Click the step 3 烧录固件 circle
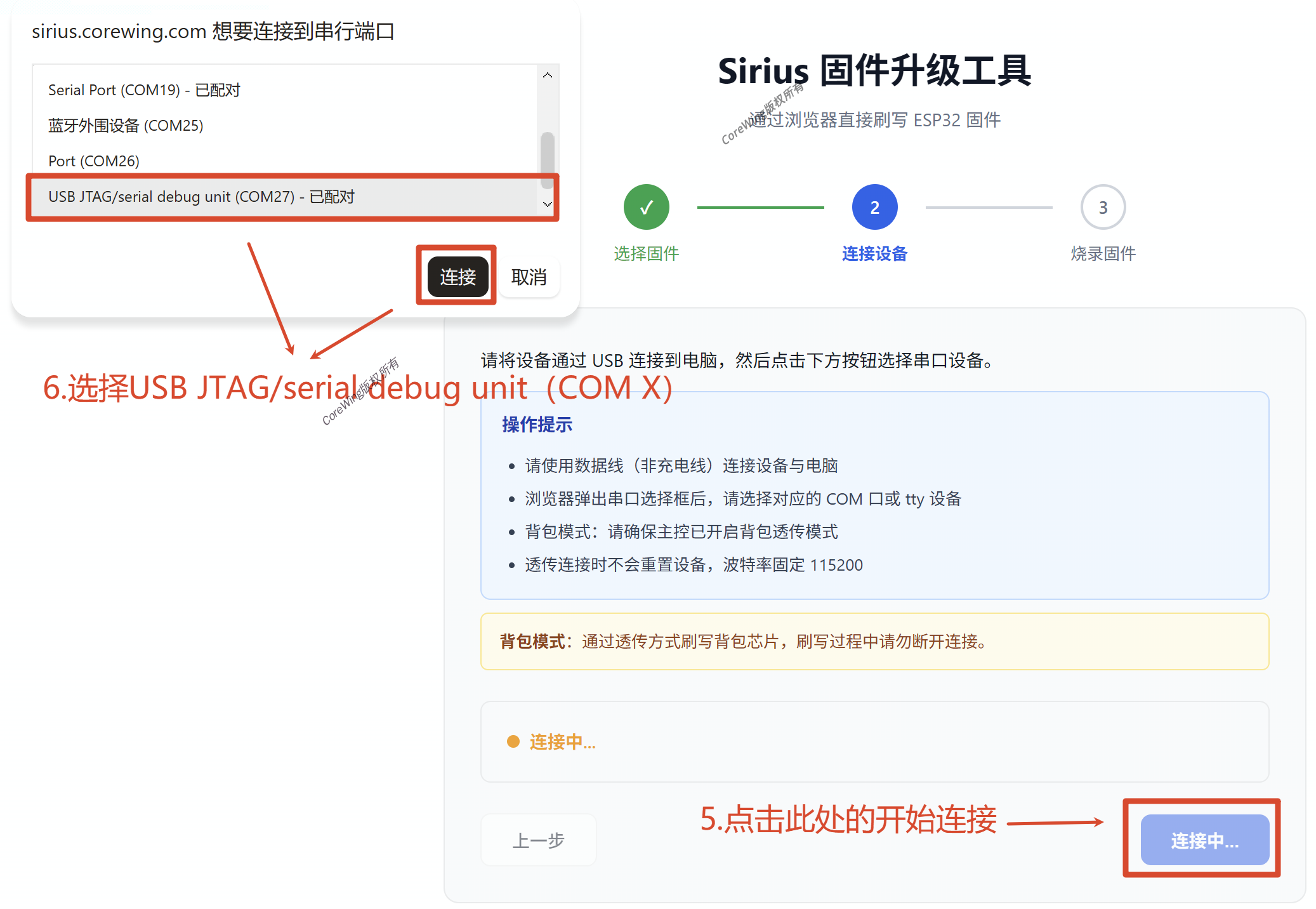Screen dimensions: 1316x909 [x=1103, y=207]
